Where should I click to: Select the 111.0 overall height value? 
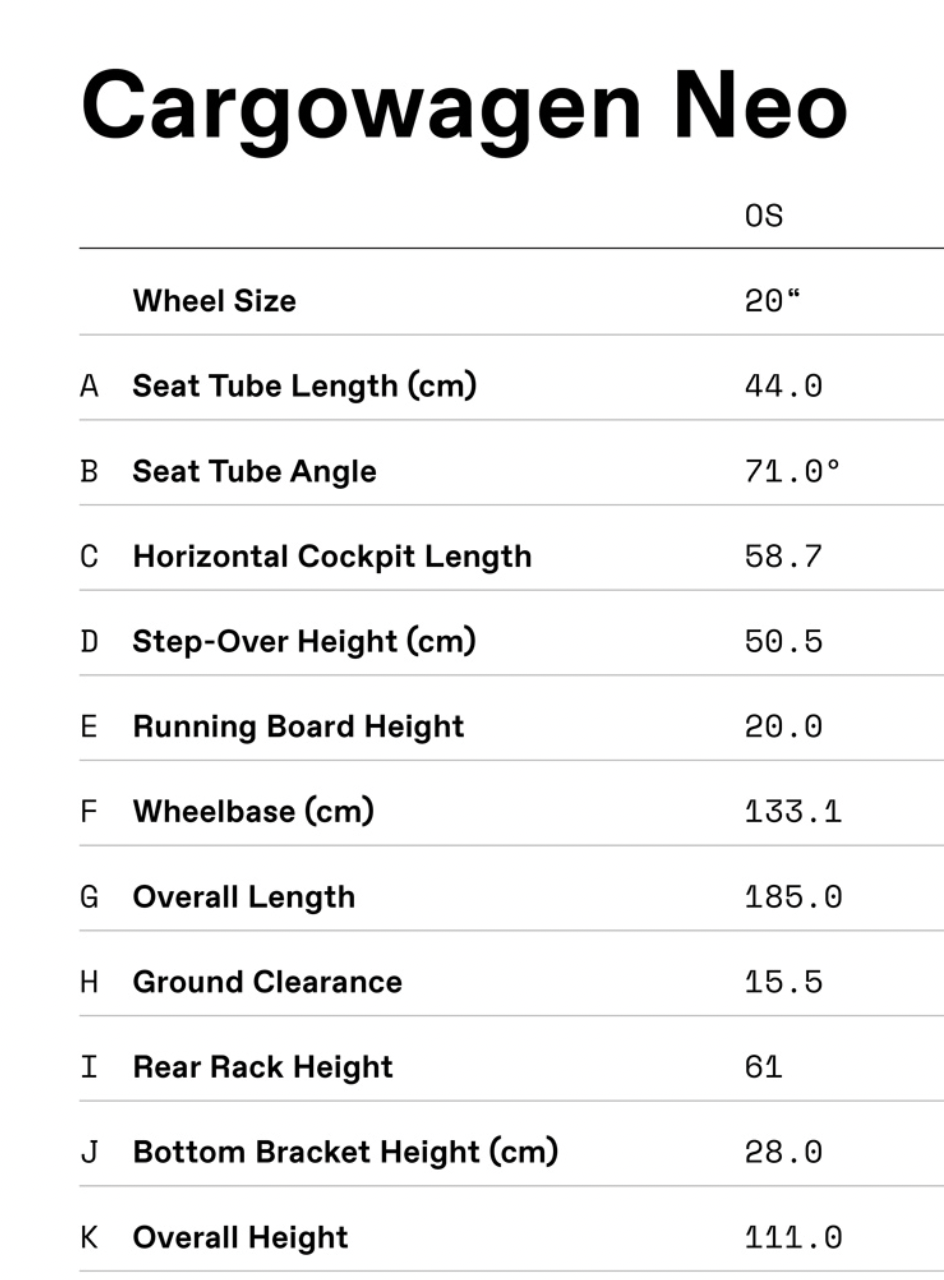click(793, 1237)
